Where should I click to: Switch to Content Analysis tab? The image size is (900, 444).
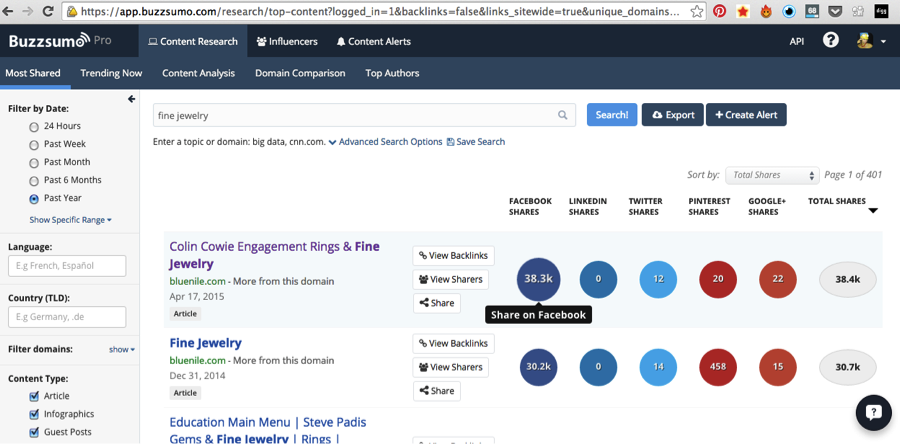pyautogui.click(x=199, y=73)
